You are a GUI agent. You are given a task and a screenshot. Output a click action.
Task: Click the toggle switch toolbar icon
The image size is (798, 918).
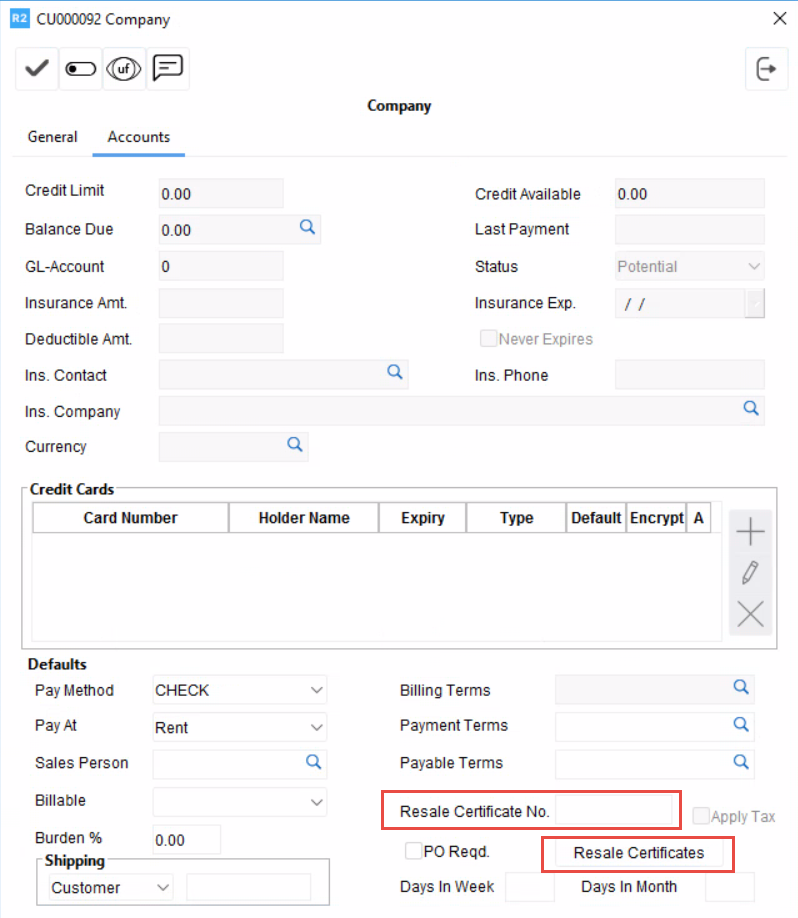(x=81, y=69)
